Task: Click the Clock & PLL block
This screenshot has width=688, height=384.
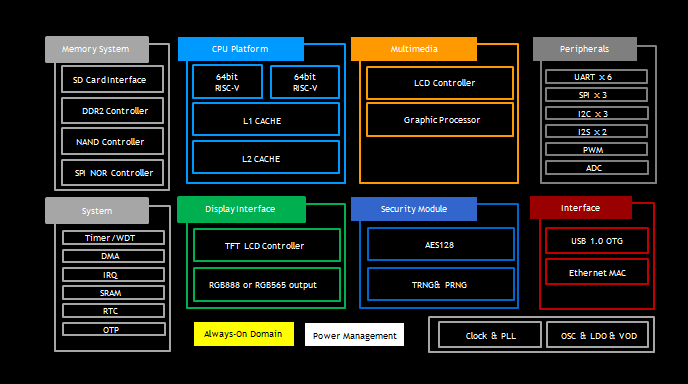Action: [490, 335]
